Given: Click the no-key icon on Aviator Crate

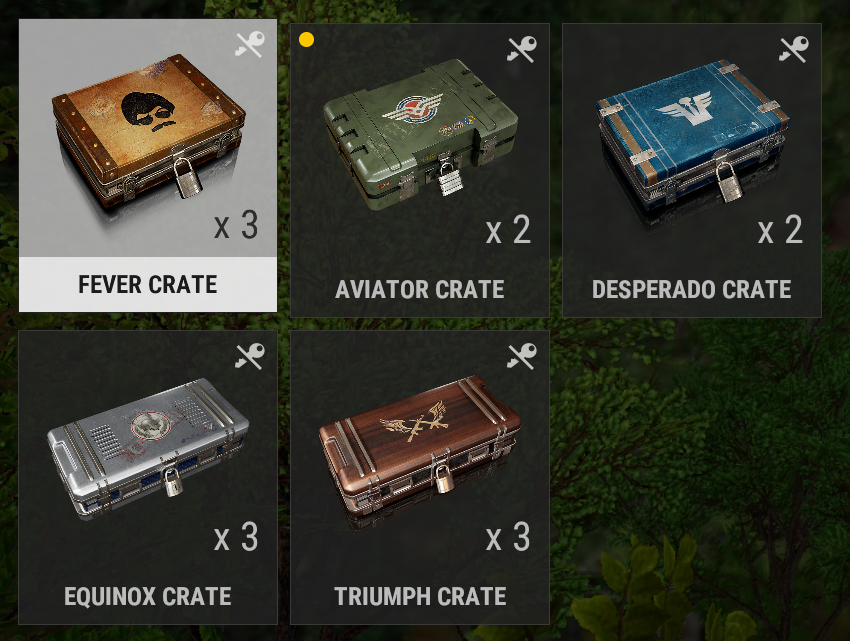Looking at the screenshot, I should click(x=521, y=49).
